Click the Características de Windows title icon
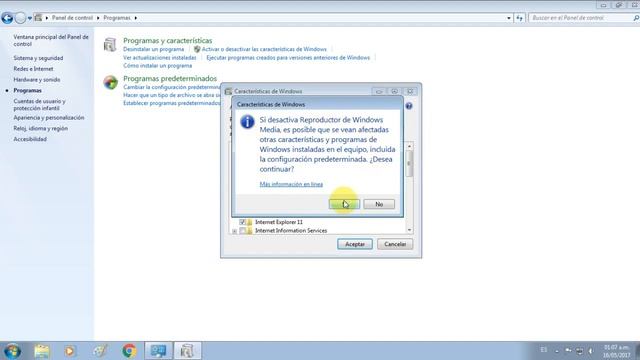 coord(229,91)
